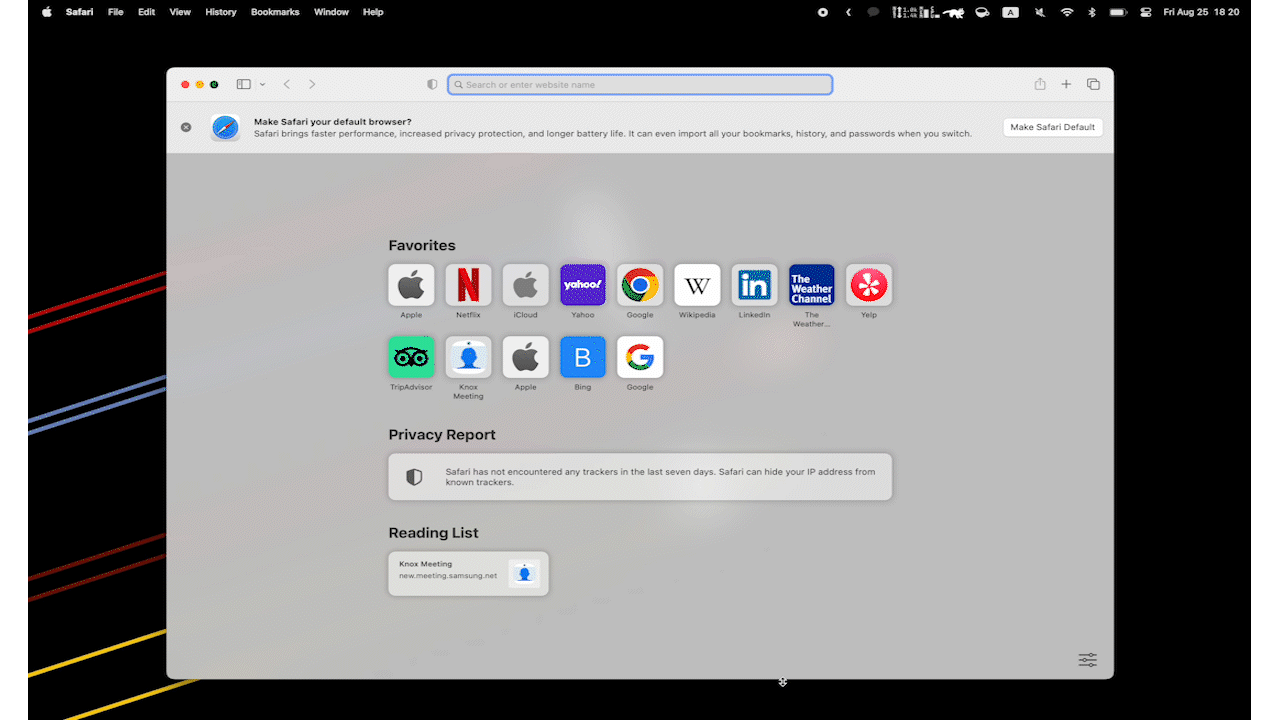The width and height of the screenshot is (1280, 720).
Task: Click the privacy shield icon beside the address bar
Action: [x=432, y=84]
